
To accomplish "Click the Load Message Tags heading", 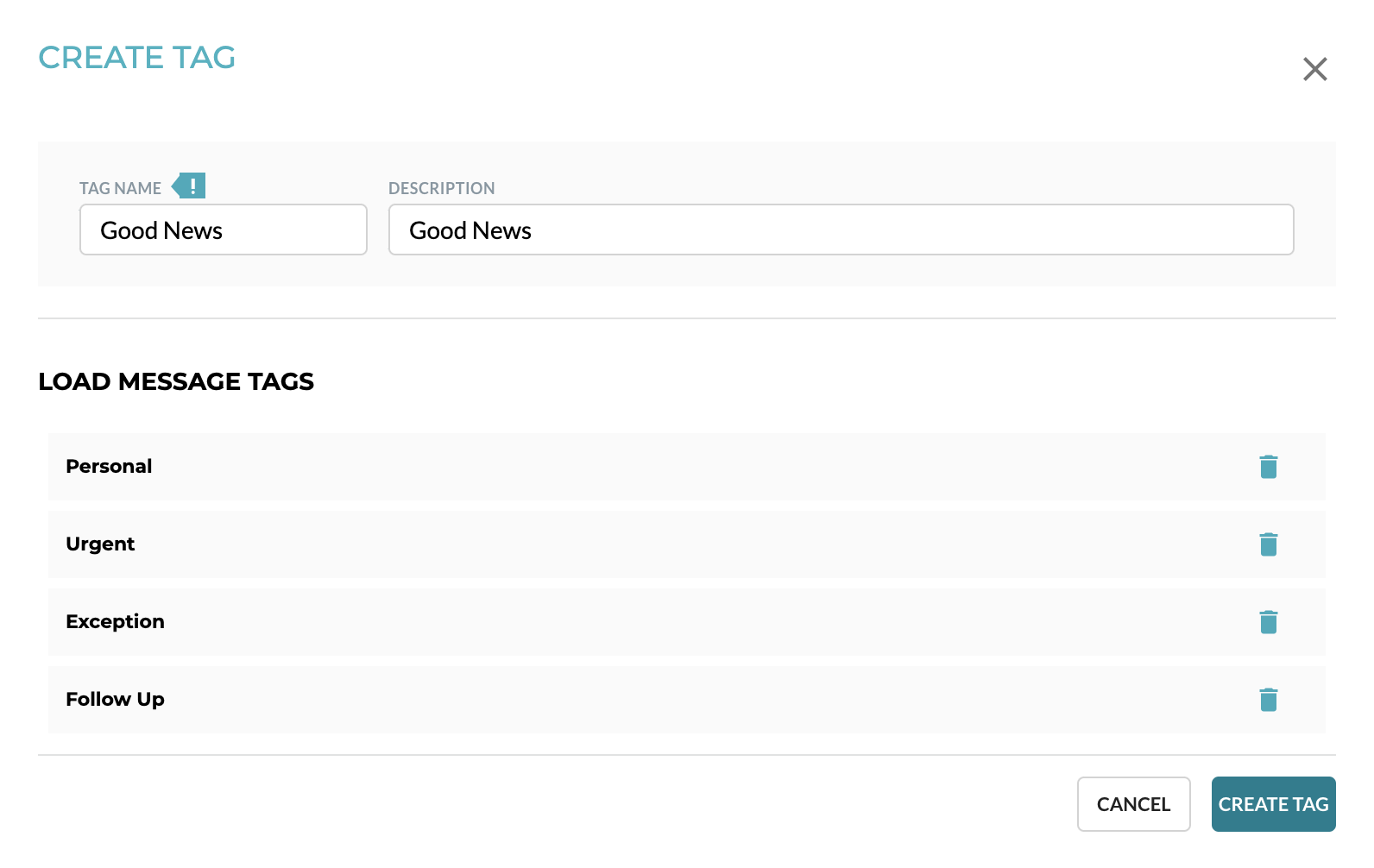I will 176,381.
